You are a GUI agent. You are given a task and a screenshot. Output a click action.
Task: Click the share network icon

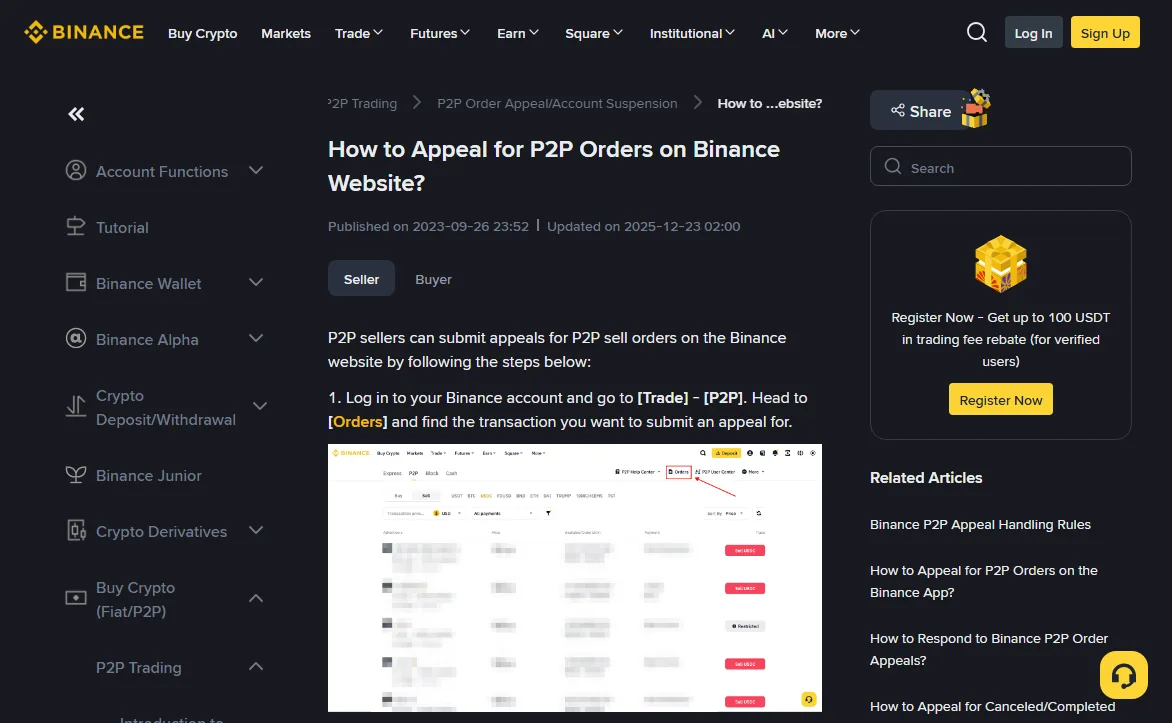[898, 111]
